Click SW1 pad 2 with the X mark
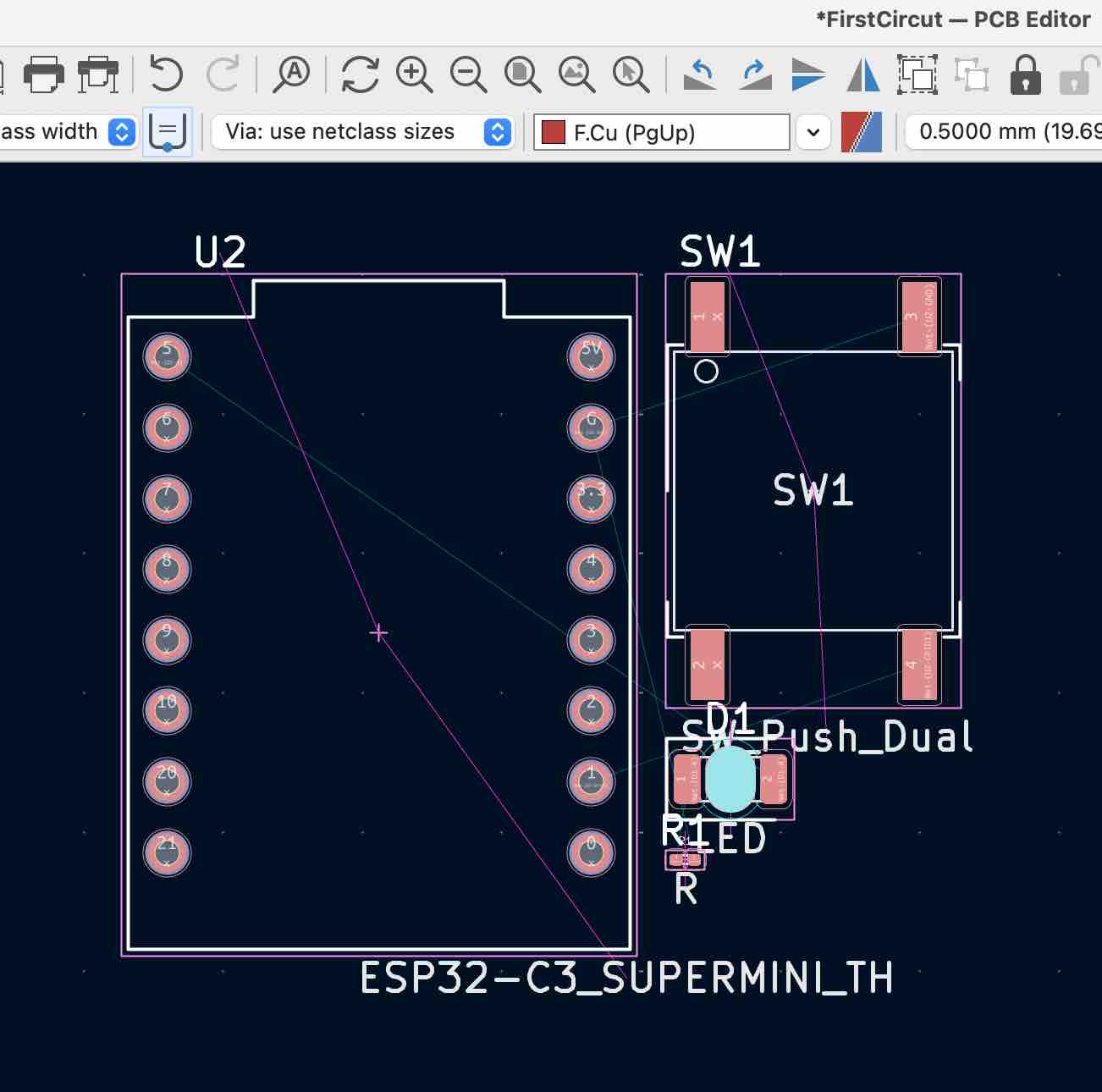This screenshot has height=1092, width=1102. 708,665
